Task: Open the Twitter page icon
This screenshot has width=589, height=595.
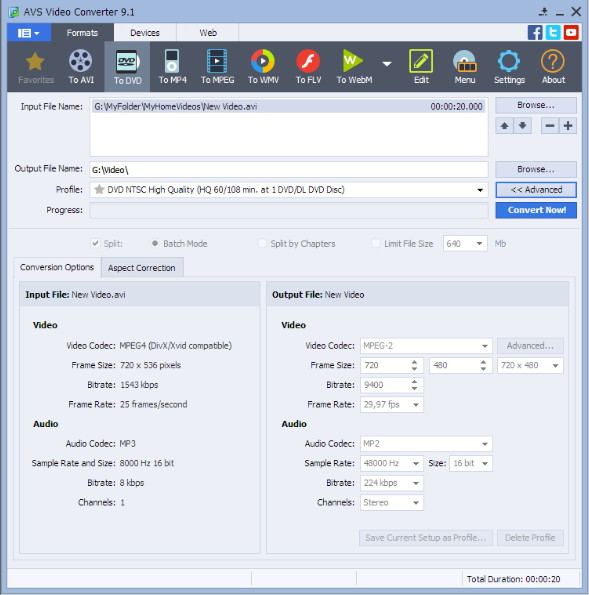Action: [x=553, y=33]
